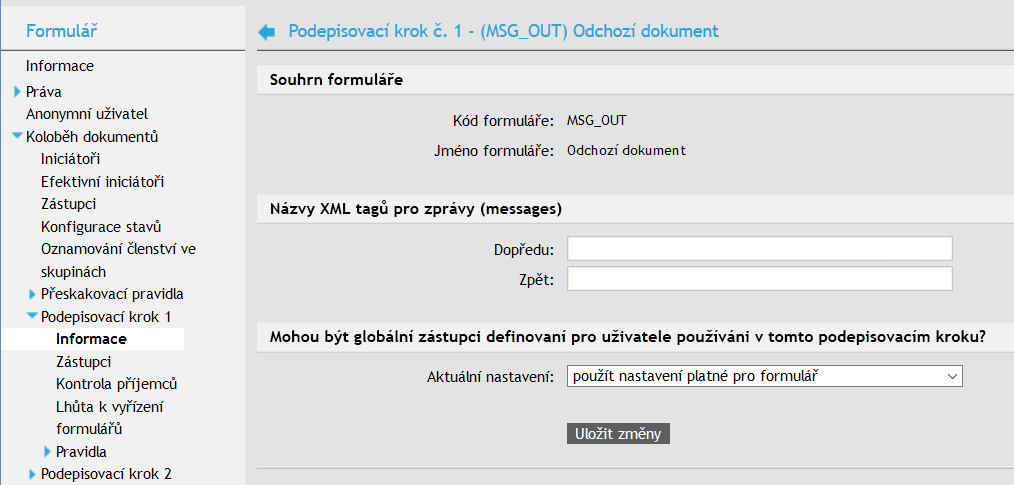The height and width of the screenshot is (485, 1014).
Task: Open Oznamování členství ve skupinách
Action: click(x=118, y=249)
